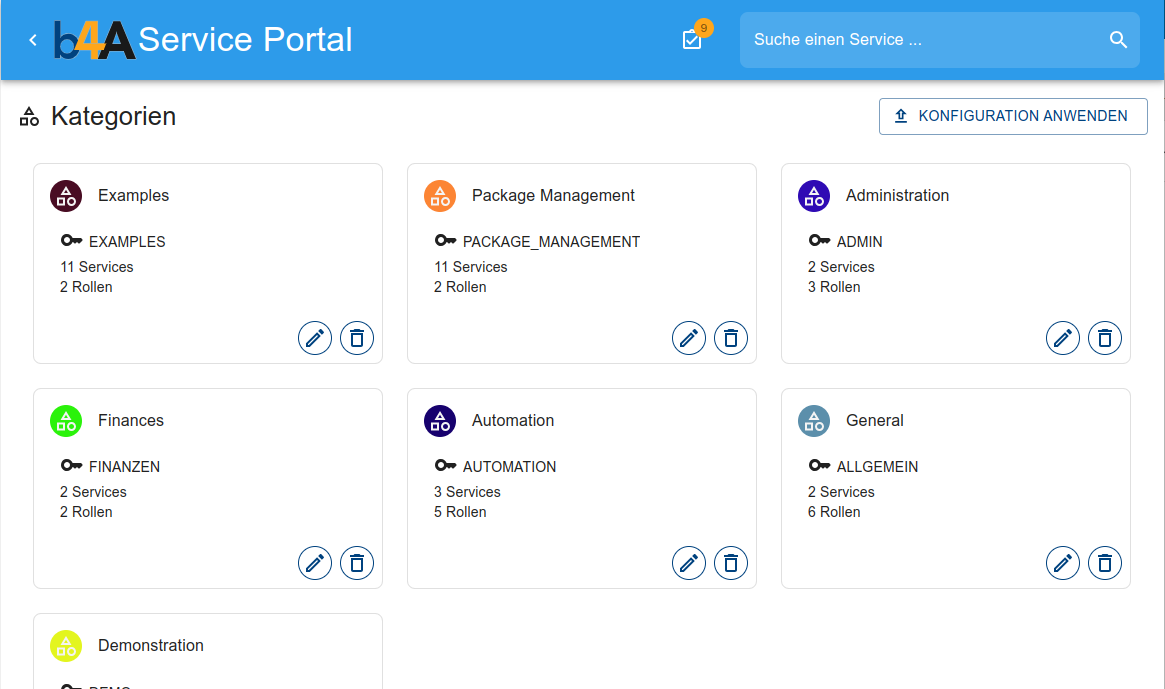Edit the Examples category

point(315,338)
